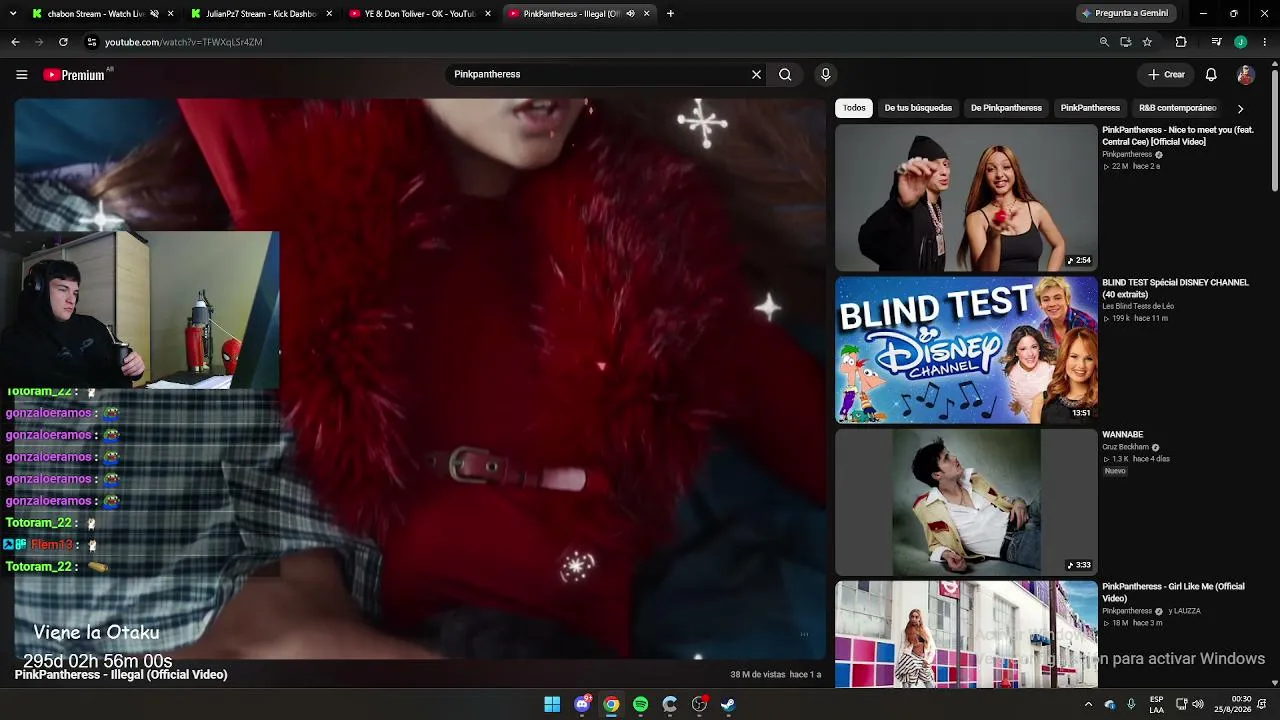This screenshot has width=1280, height=720.
Task: Open the taskbar volume control
Action: click(1198, 704)
